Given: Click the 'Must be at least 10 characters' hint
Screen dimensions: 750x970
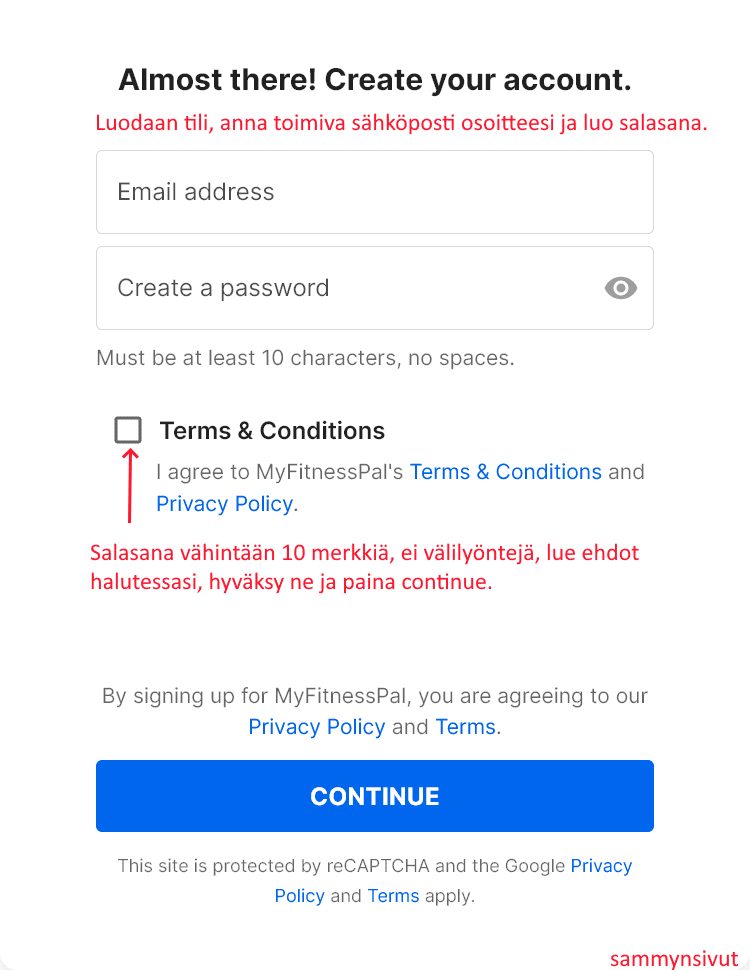Looking at the screenshot, I should (305, 358).
